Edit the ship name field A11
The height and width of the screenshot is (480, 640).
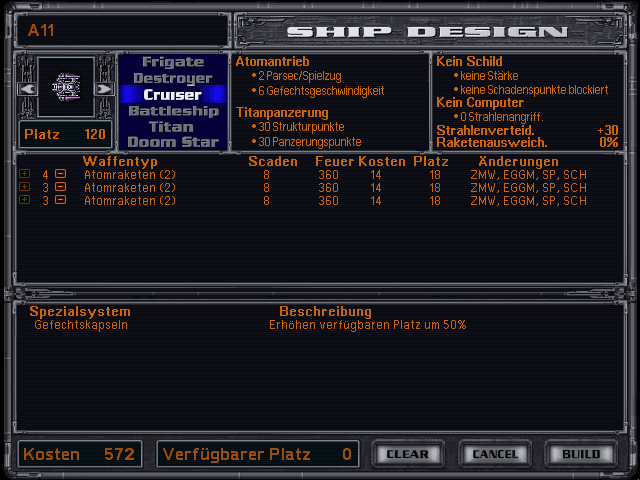(x=122, y=30)
